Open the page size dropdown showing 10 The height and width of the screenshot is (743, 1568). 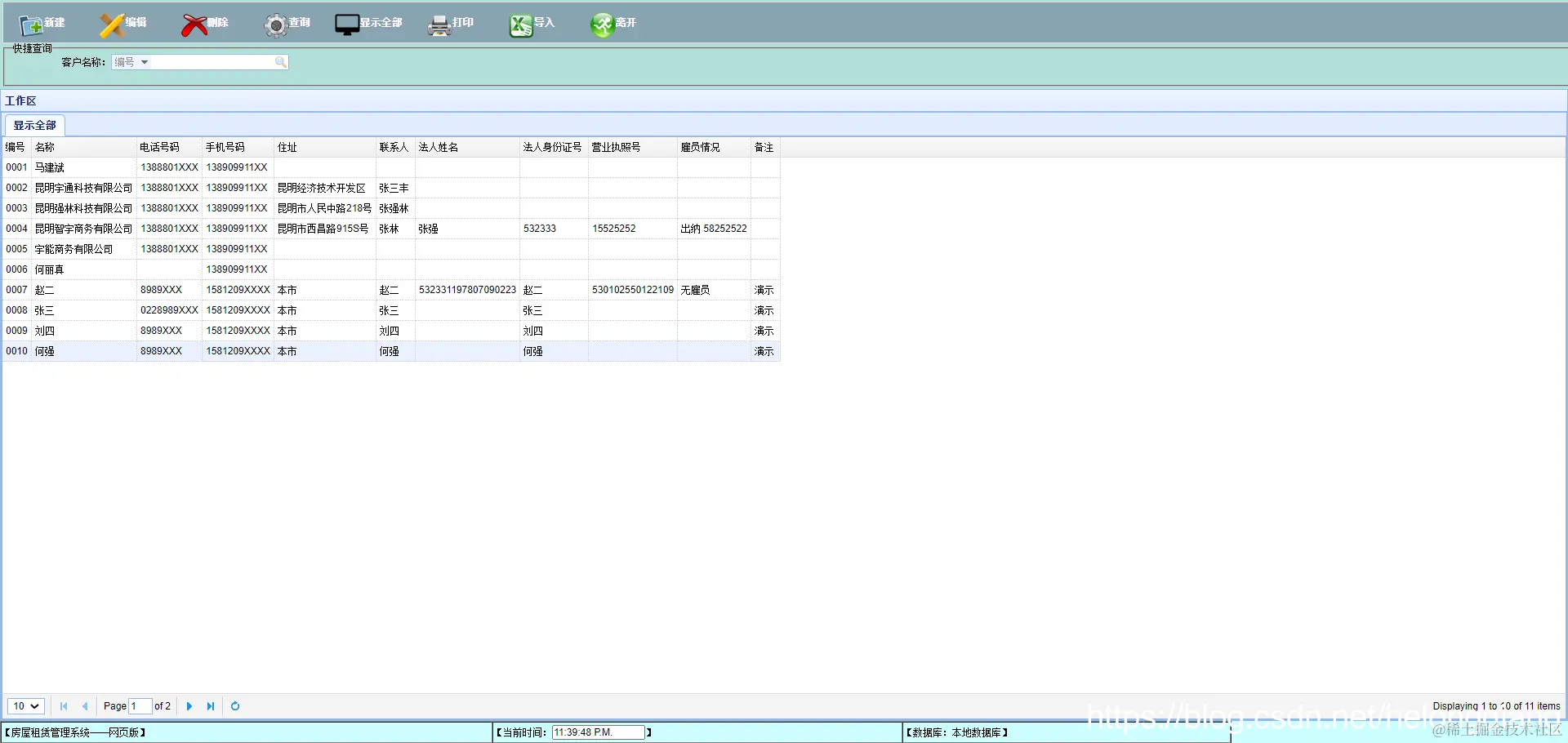[x=25, y=706]
